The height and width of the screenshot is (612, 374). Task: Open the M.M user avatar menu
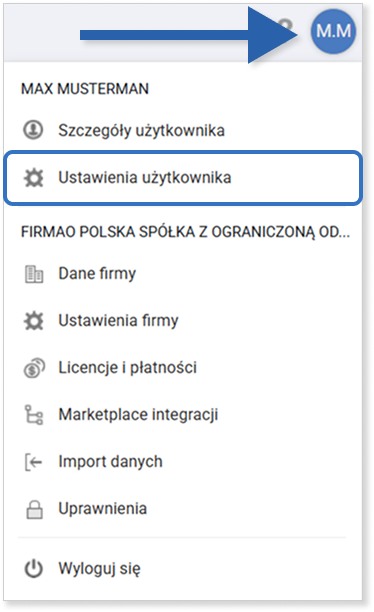(x=333, y=31)
